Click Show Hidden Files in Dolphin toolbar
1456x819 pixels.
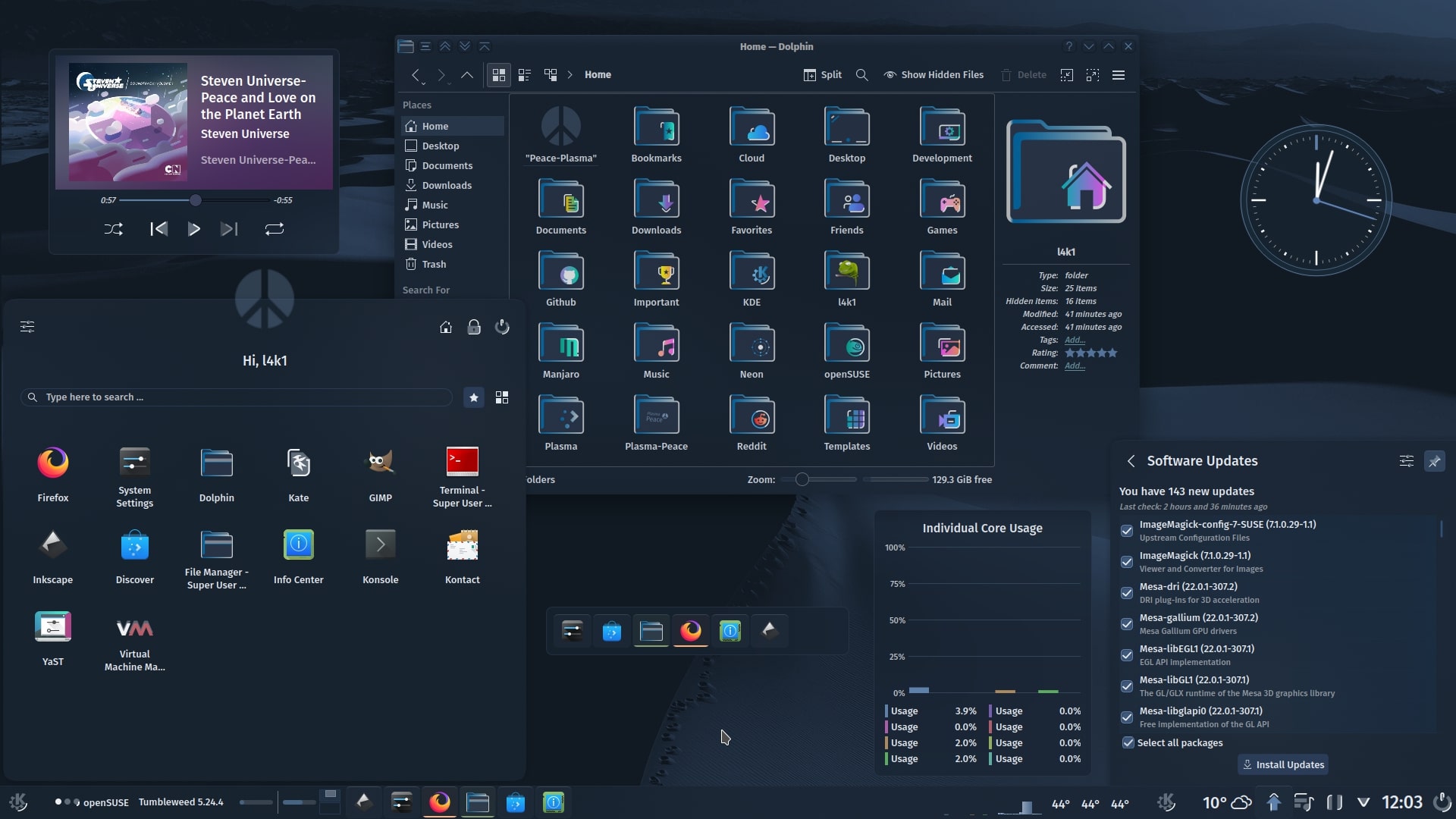tap(934, 75)
